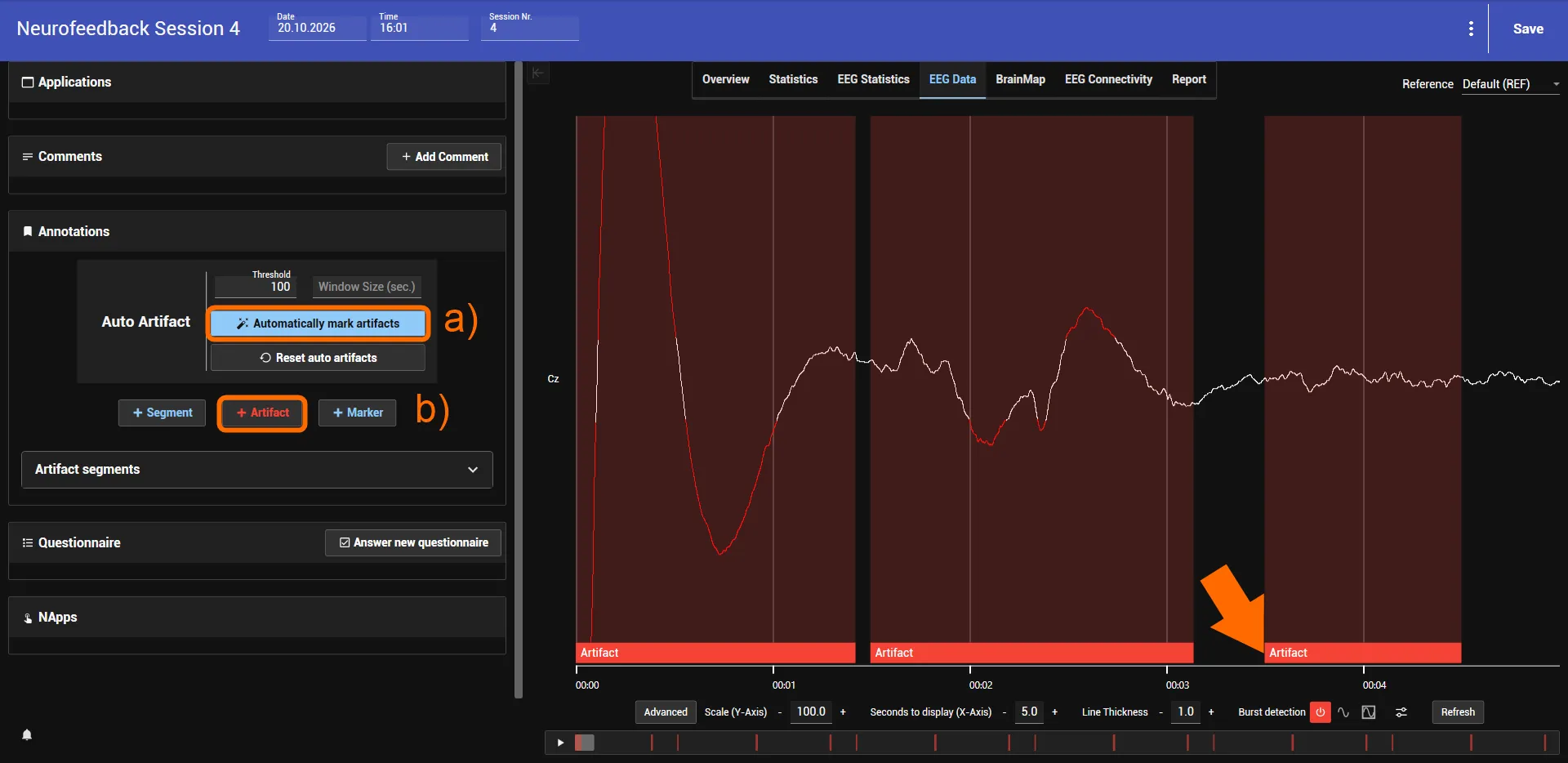This screenshot has height=763, width=1568.
Task: Click Automatically mark artifacts button
Action: click(318, 323)
